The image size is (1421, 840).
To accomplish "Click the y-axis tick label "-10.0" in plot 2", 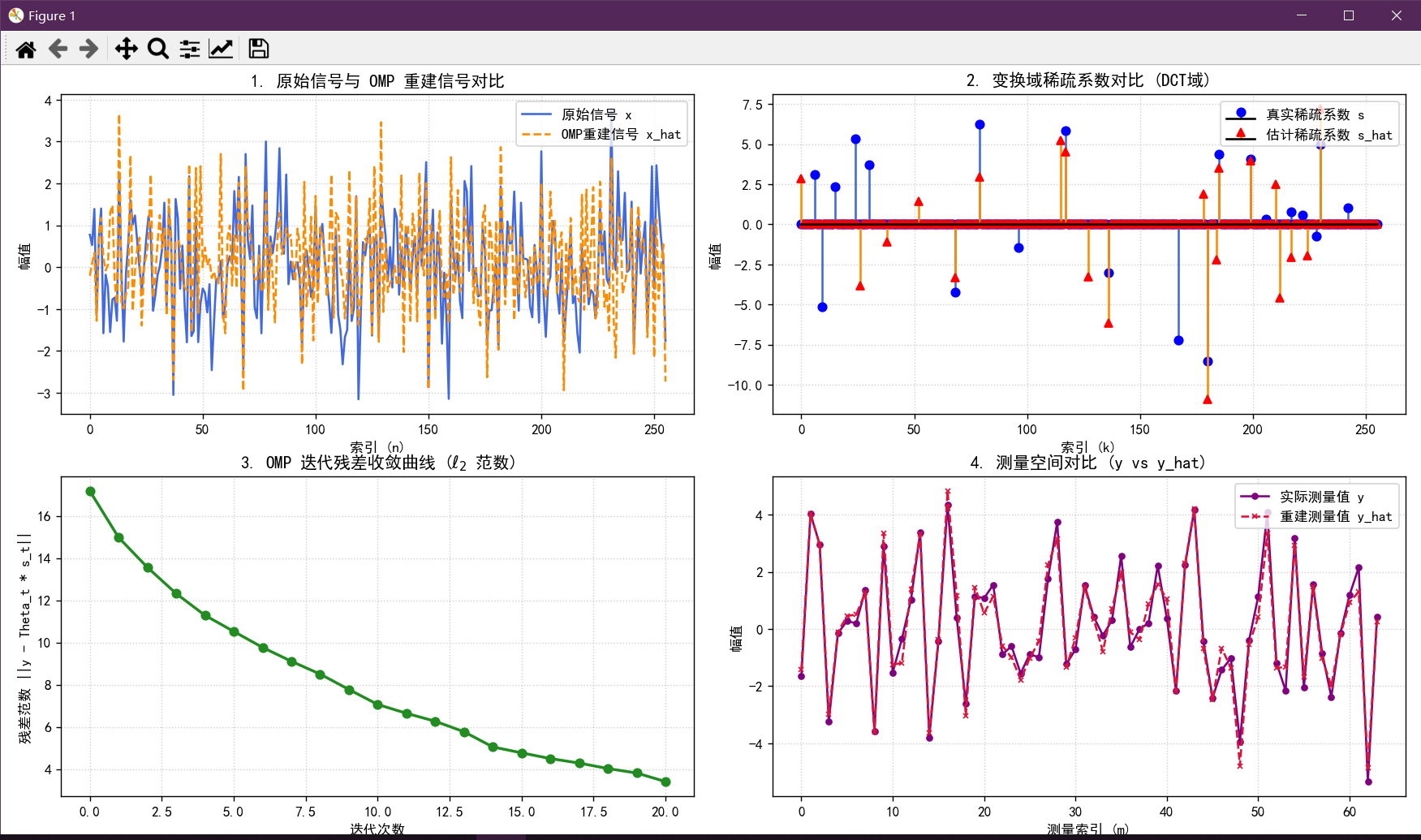I will (745, 386).
